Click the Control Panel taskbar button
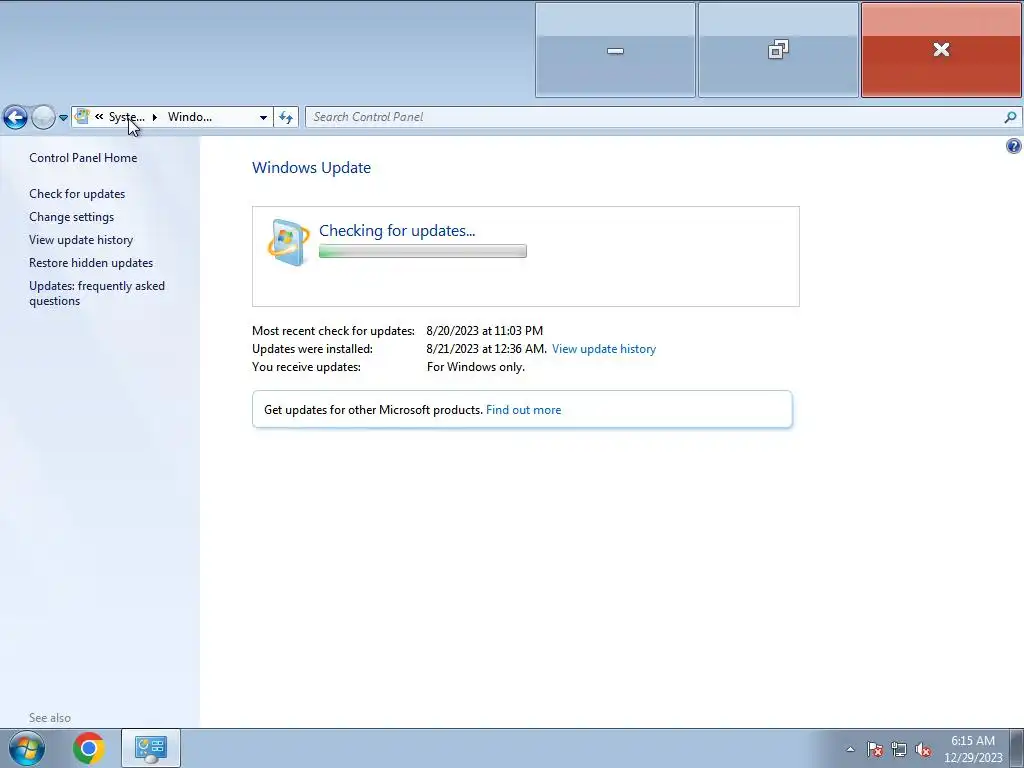1024x768 pixels. click(x=151, y=748)
